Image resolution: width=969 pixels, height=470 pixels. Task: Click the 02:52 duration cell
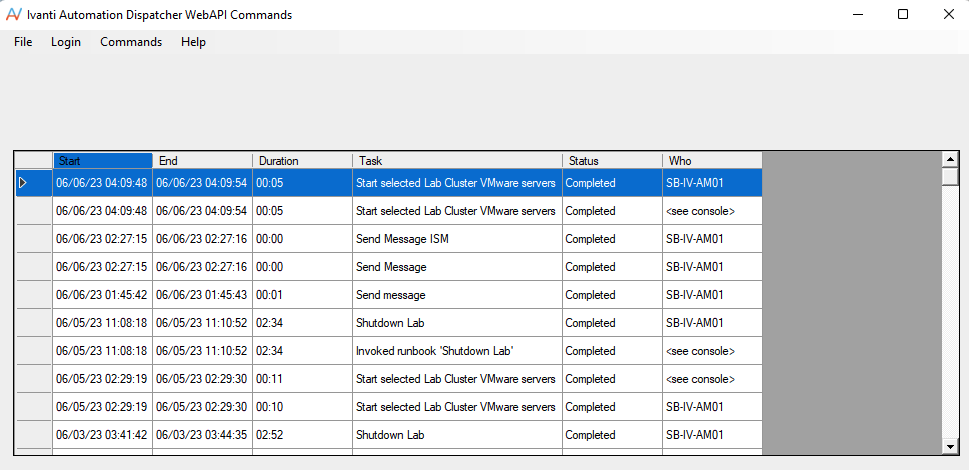[303, 435]
